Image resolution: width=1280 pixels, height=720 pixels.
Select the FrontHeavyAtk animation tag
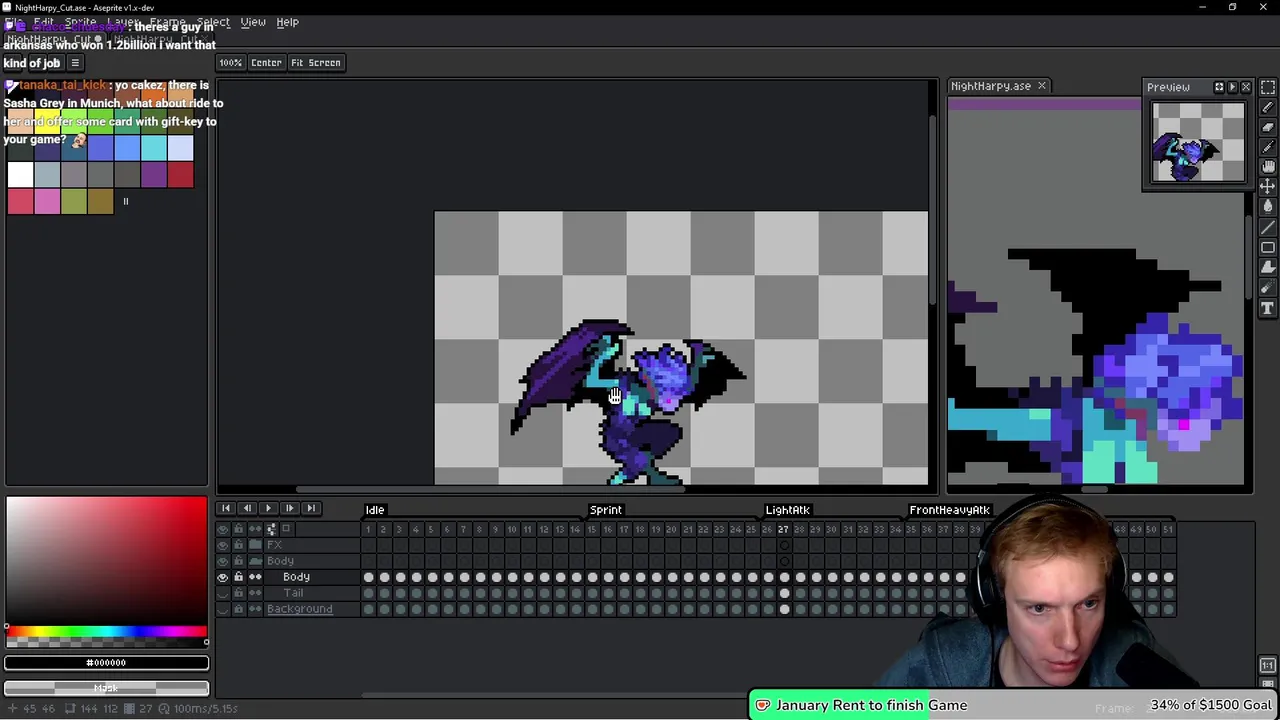click(949, 510)
